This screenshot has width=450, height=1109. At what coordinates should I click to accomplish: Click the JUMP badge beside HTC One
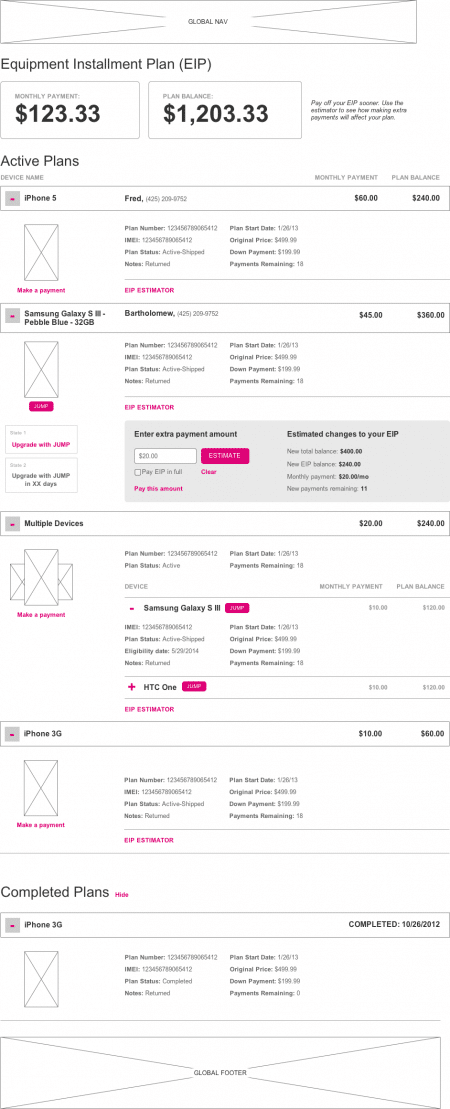[x=194, y=687]
